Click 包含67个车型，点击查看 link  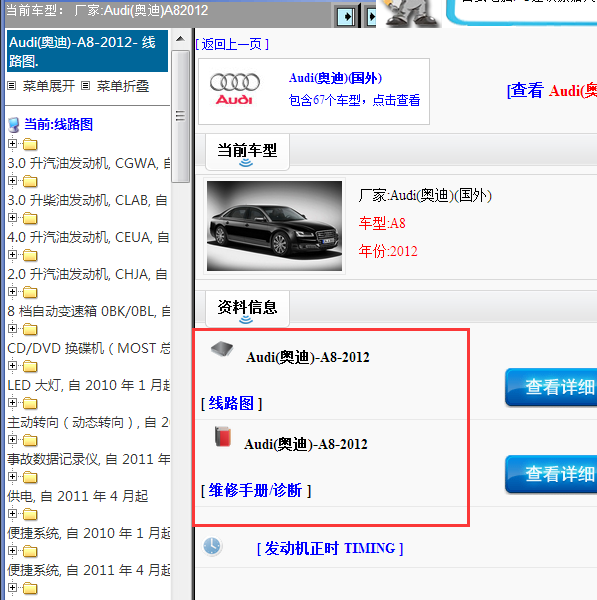pos(354,100)
